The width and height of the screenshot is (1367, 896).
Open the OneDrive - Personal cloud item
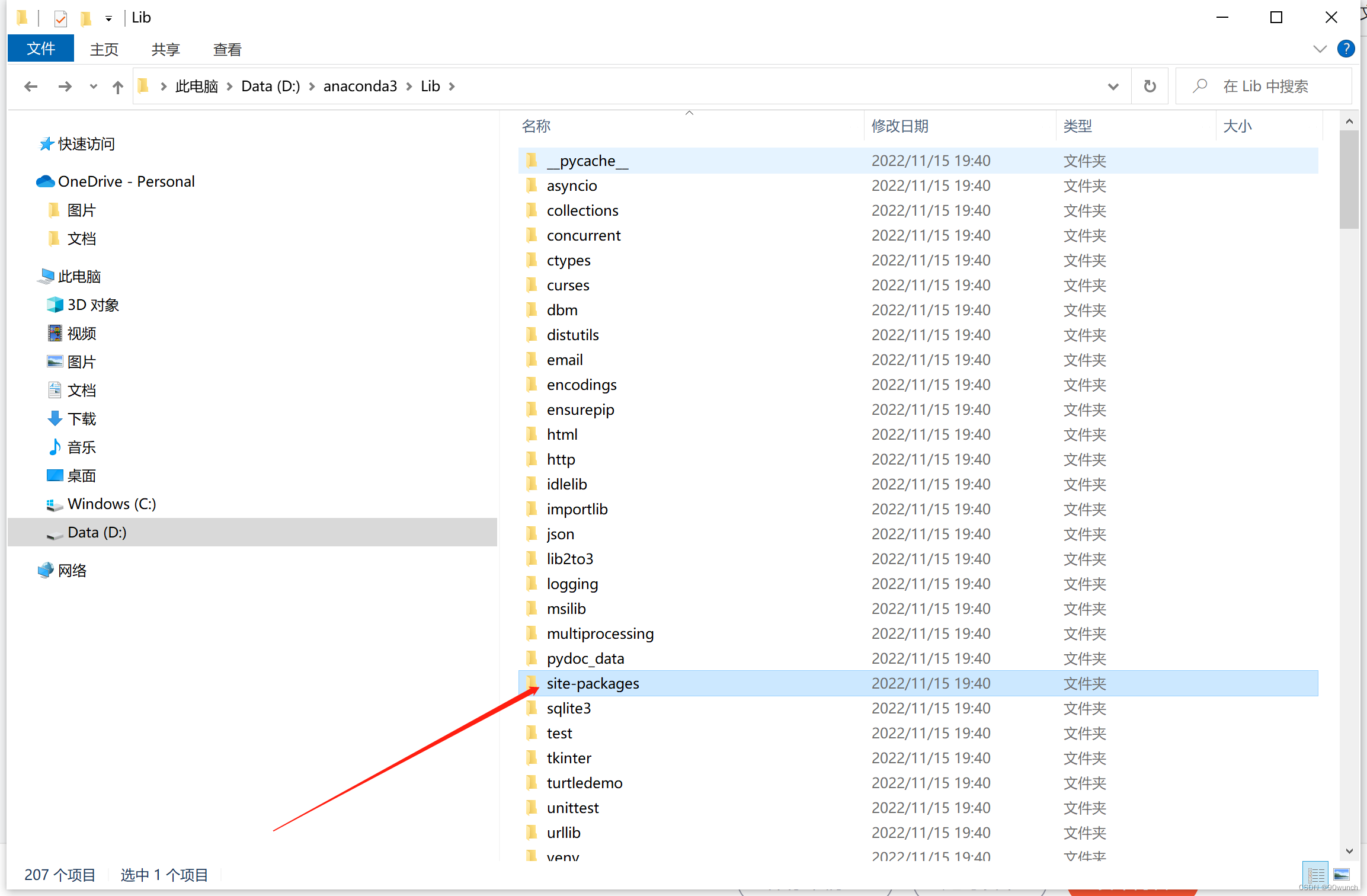tap(126, 181)
